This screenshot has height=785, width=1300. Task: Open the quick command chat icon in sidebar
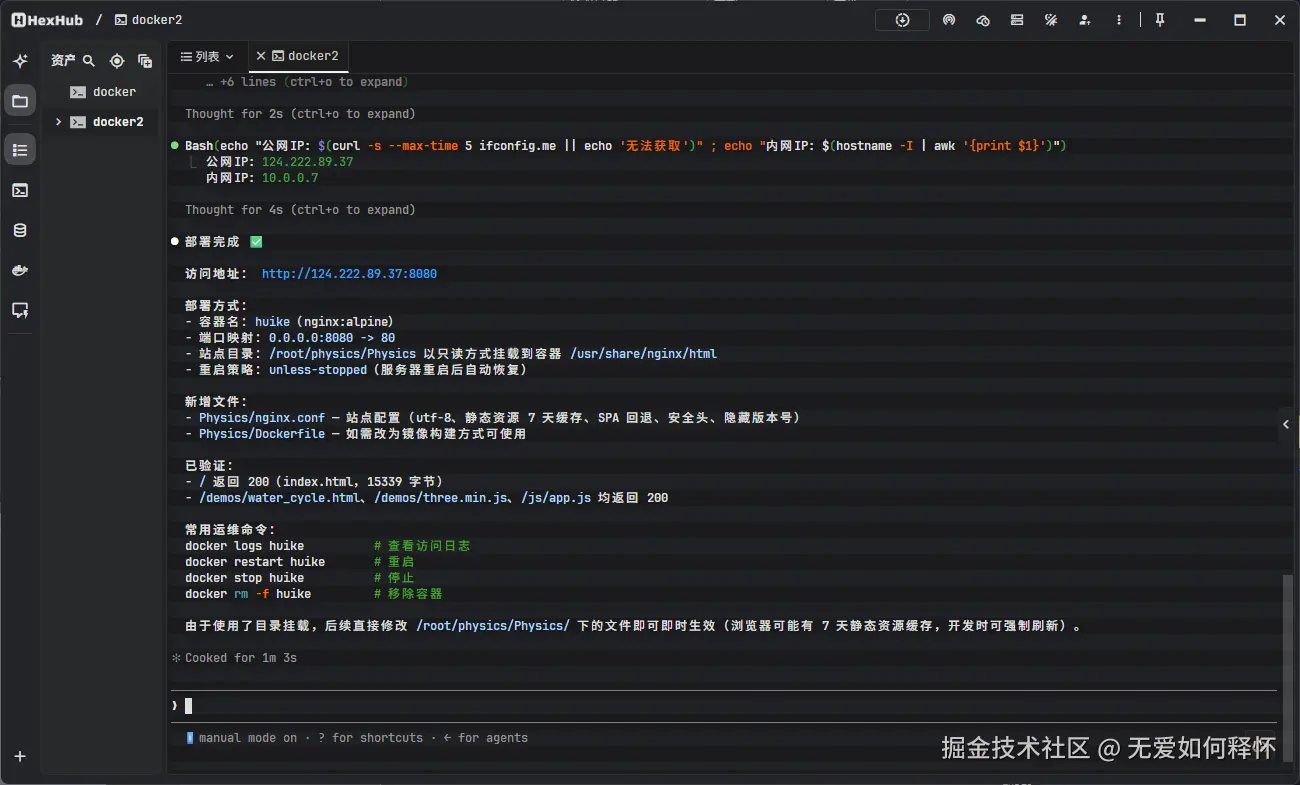pos(20,310)
